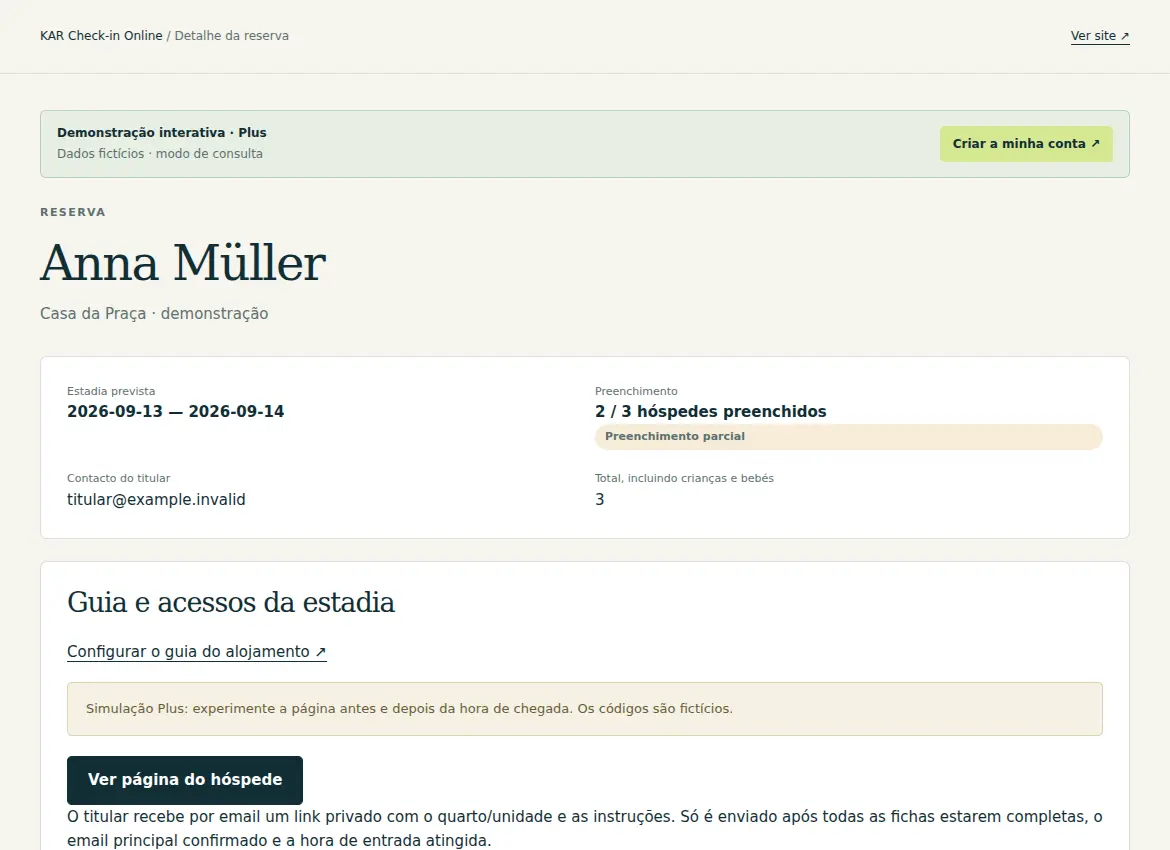
Task: Click the Casa da Praça · demonstração subtitle
Action: 154,313
